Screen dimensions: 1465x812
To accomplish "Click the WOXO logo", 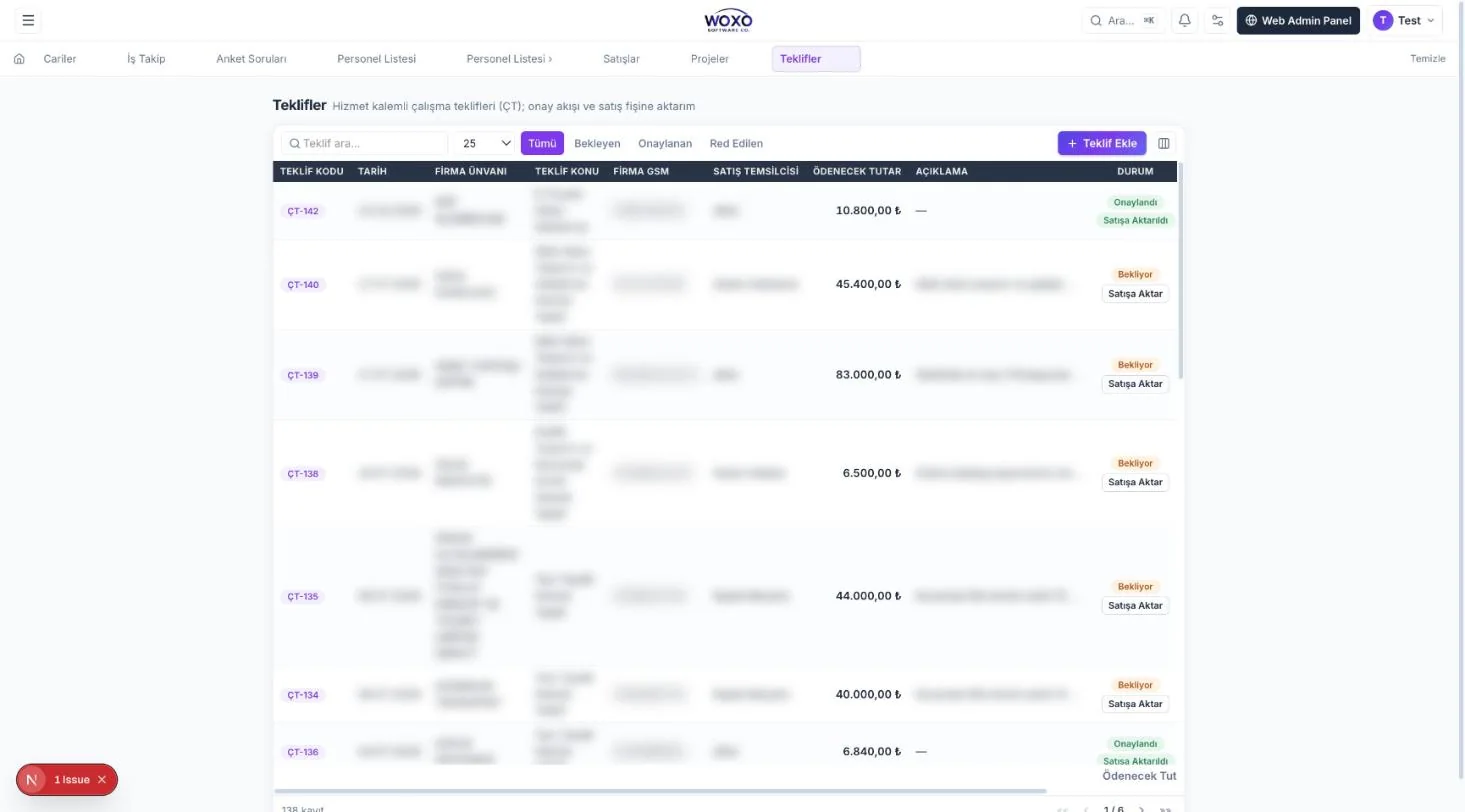I will [728, 20].
